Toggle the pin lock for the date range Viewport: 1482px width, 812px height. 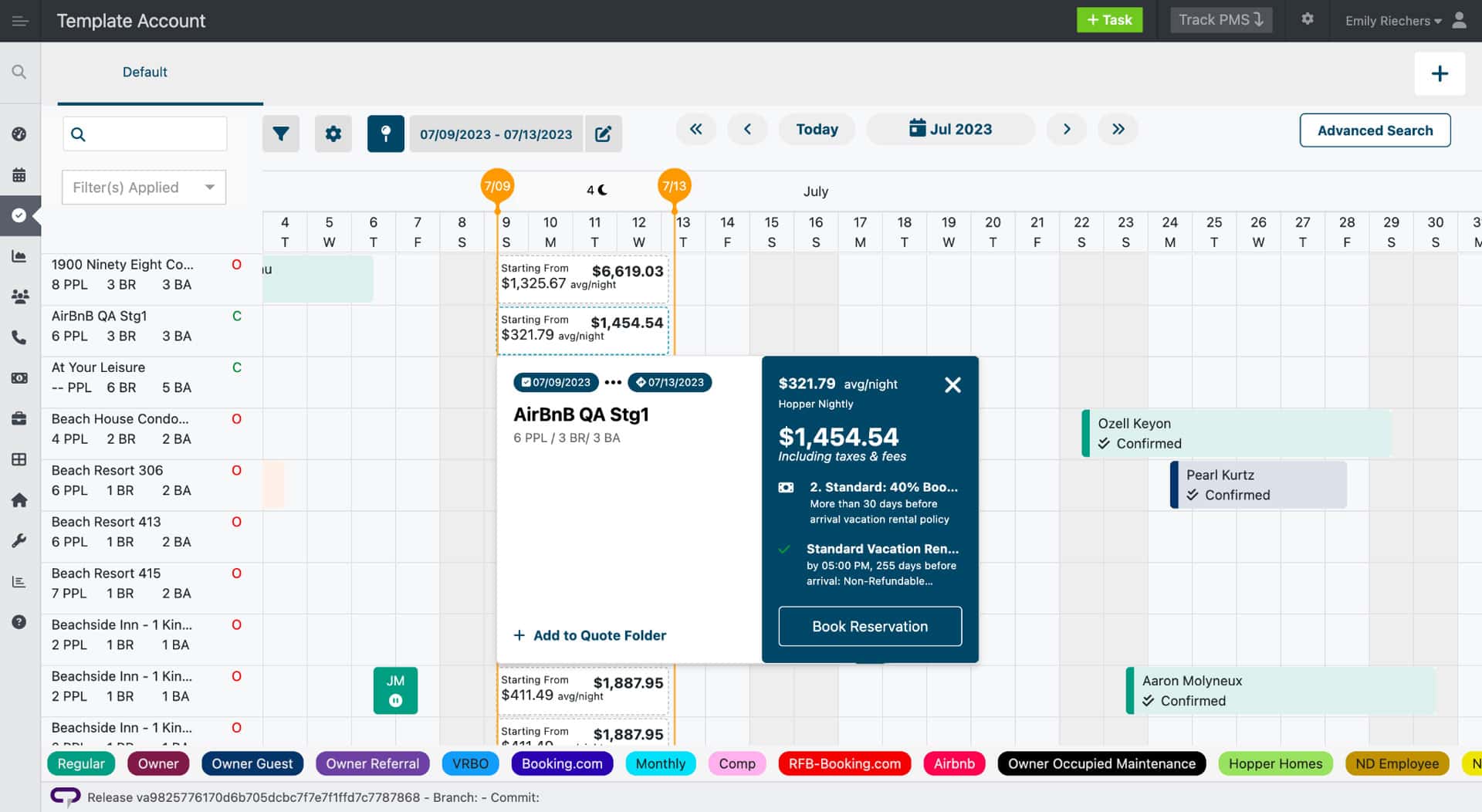tap(385, 133)
